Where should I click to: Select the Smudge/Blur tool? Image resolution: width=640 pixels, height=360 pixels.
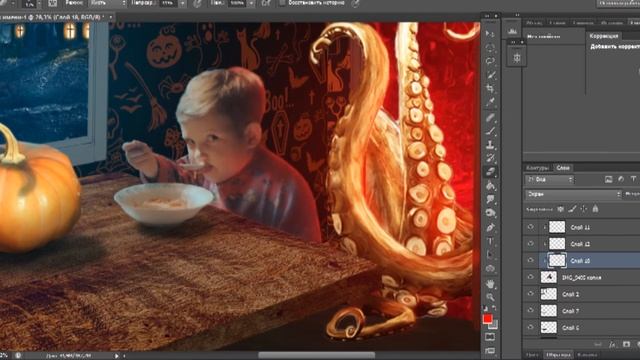click(x=490, y=199)
